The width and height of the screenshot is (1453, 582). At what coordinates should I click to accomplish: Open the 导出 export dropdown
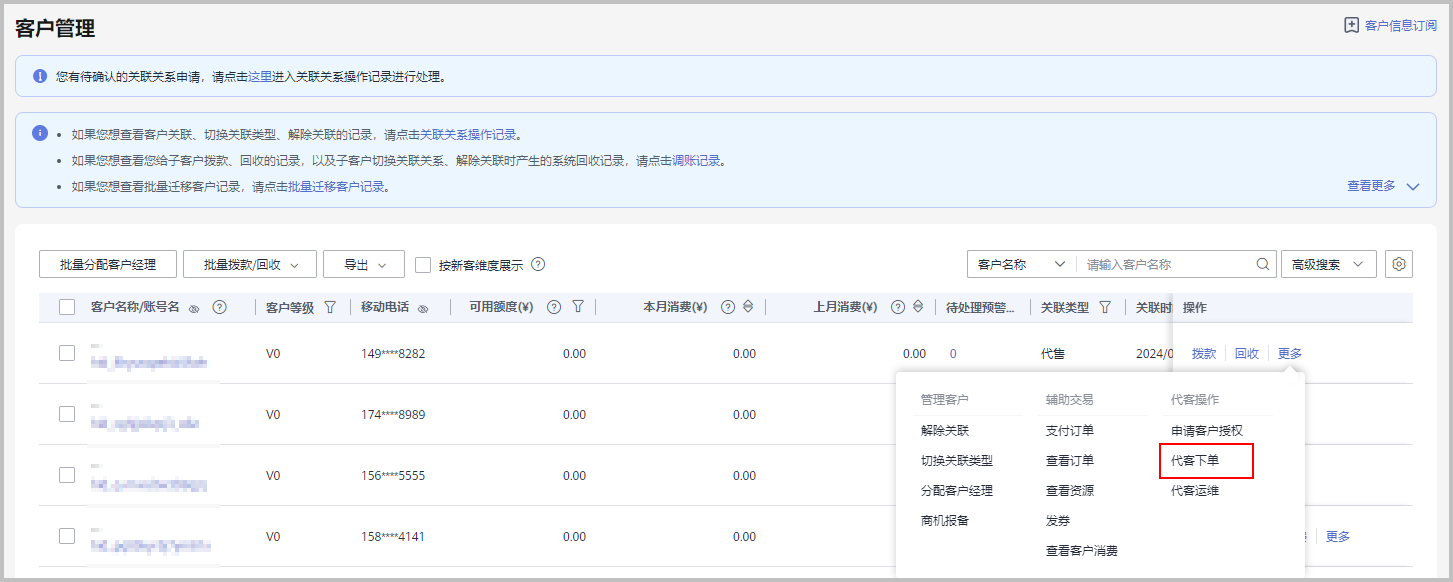[x=363, y=264]
